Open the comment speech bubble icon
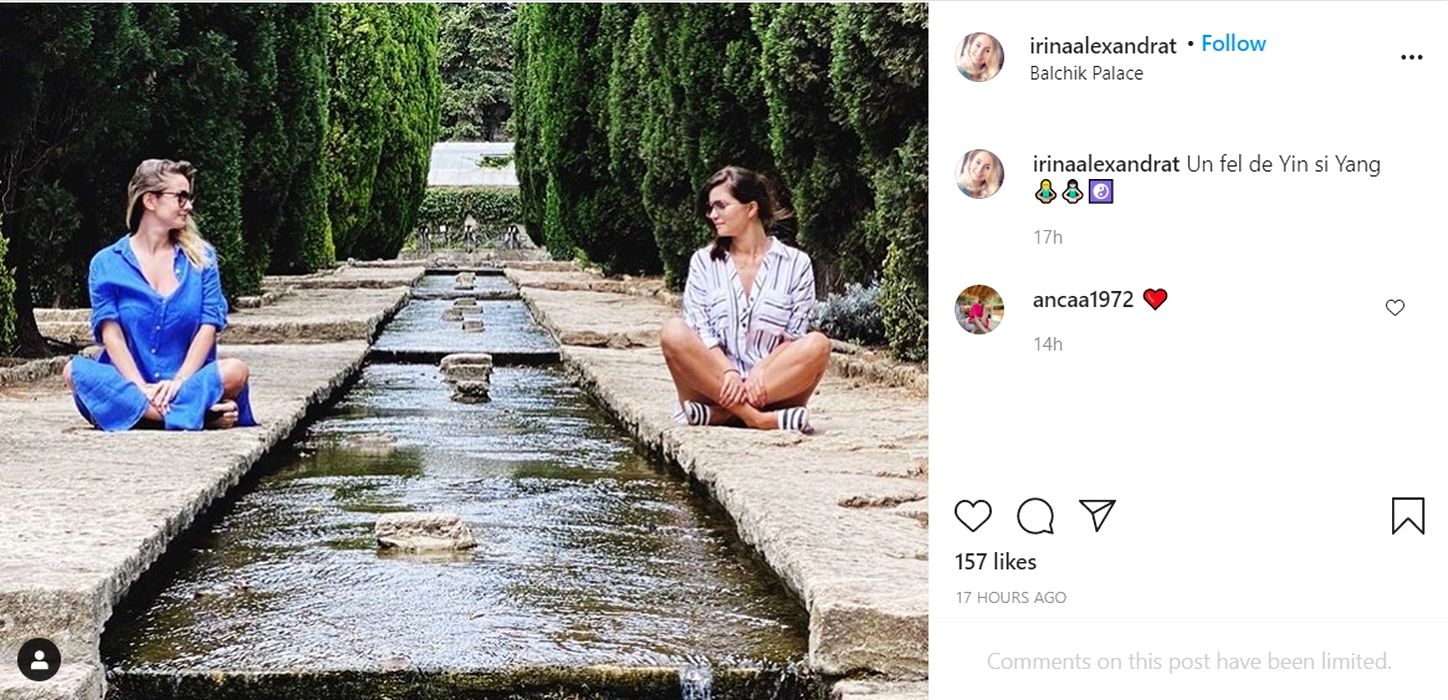This screenshot has height=700, width=1448. [1035, 516]
